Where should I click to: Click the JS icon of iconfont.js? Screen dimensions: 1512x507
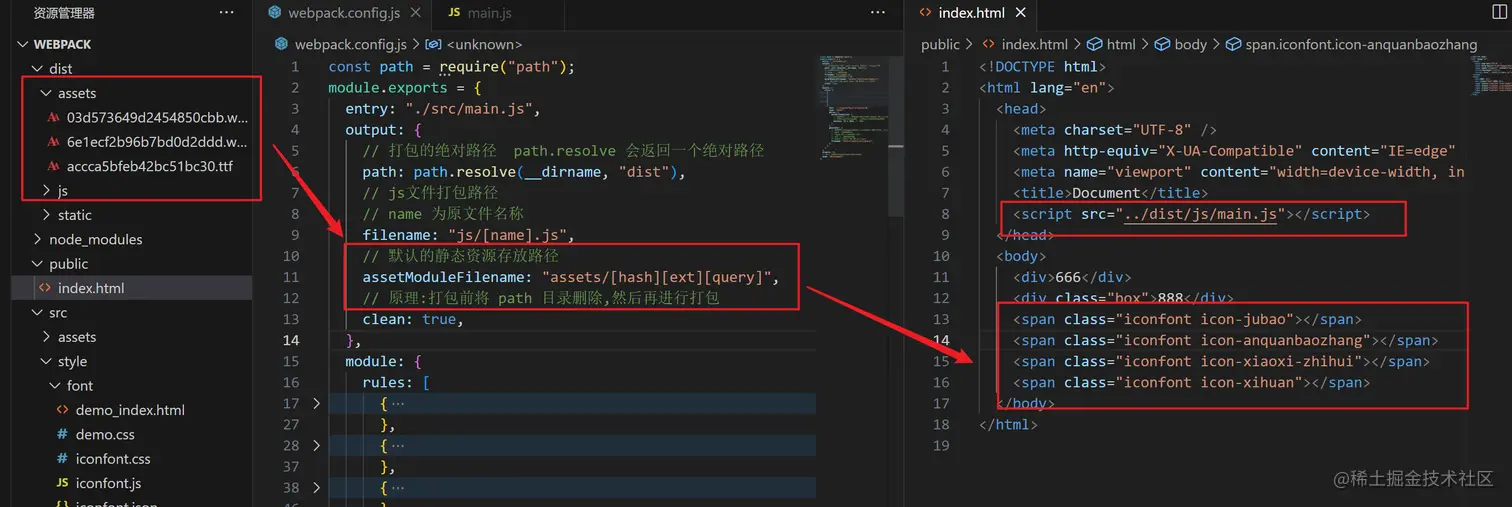pos(62,483)
